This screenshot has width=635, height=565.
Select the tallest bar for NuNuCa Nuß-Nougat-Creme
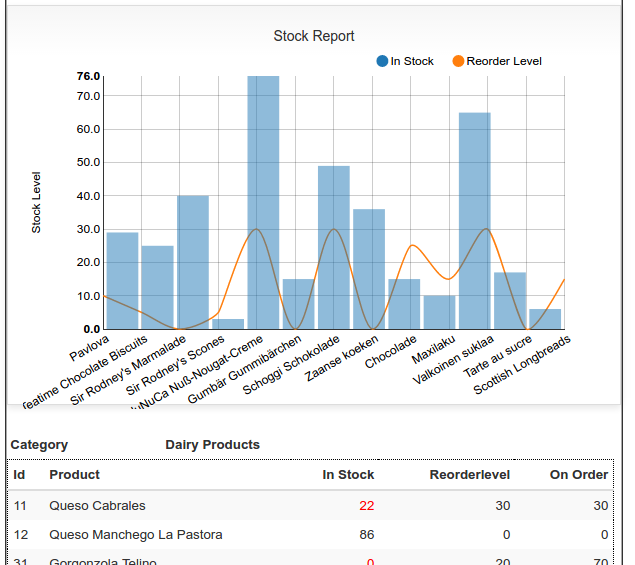(x=263, y=202)
